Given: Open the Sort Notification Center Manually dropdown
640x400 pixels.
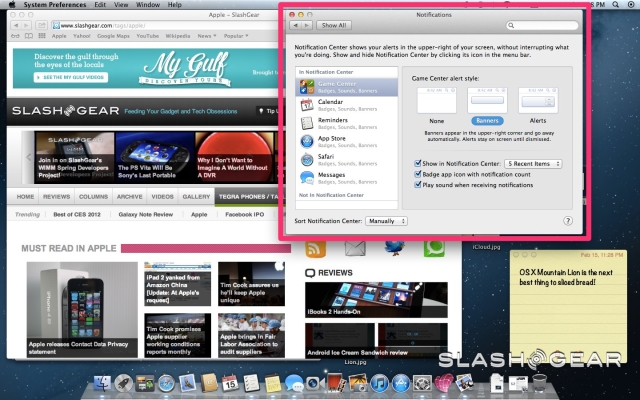Looking at the screenshot, I should (x=386, y=221).
